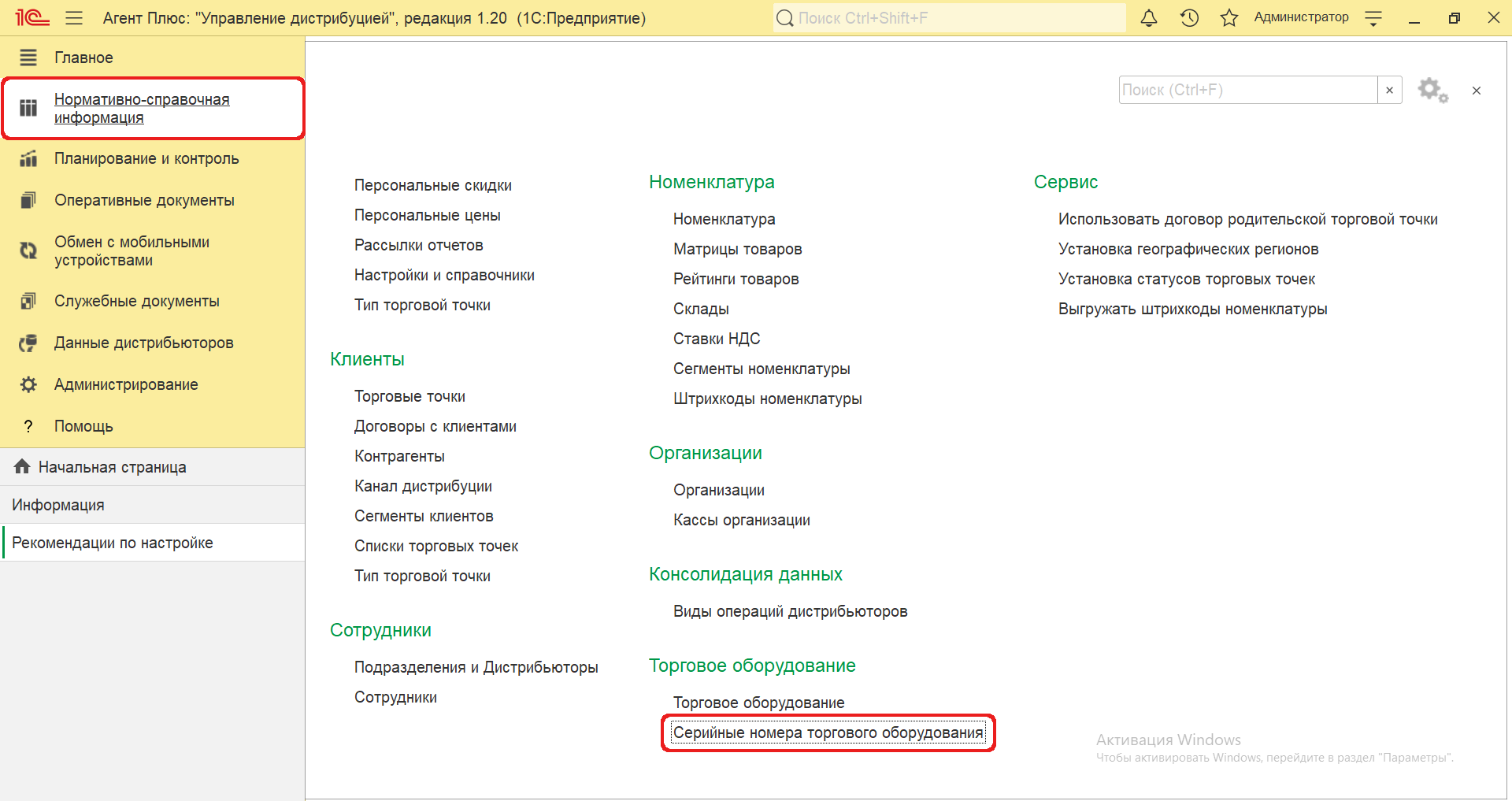Open Канал дистрибуции
This screenshot has height=801, width=1512.
423,486
